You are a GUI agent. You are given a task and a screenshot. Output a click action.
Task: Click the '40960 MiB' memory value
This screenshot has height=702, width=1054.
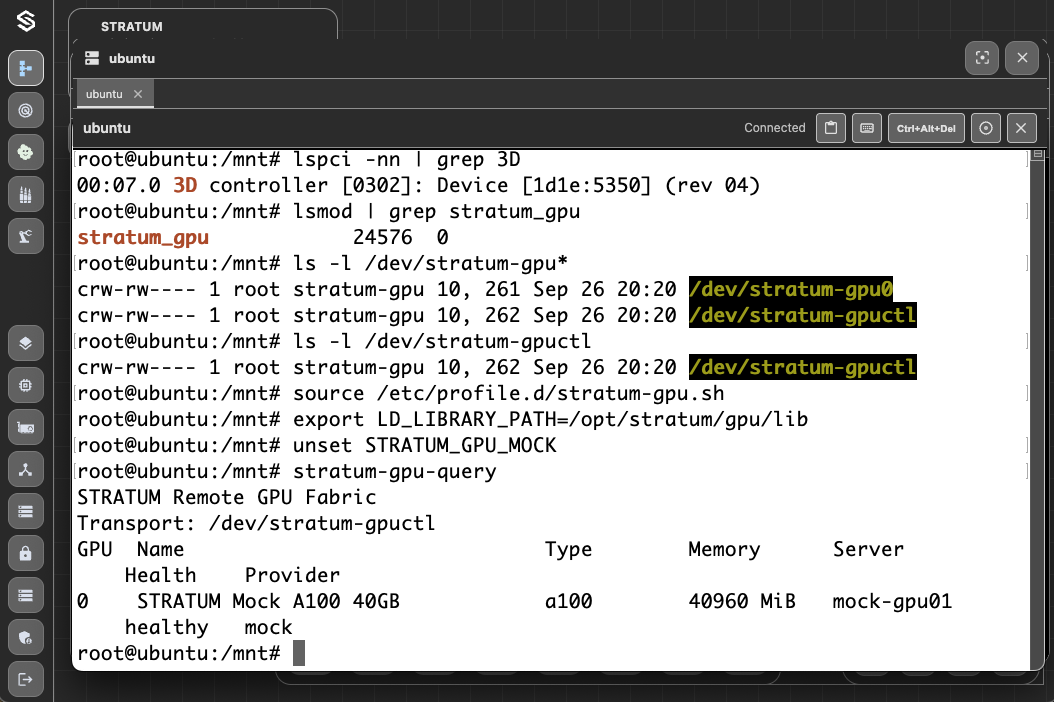point(742,602)
